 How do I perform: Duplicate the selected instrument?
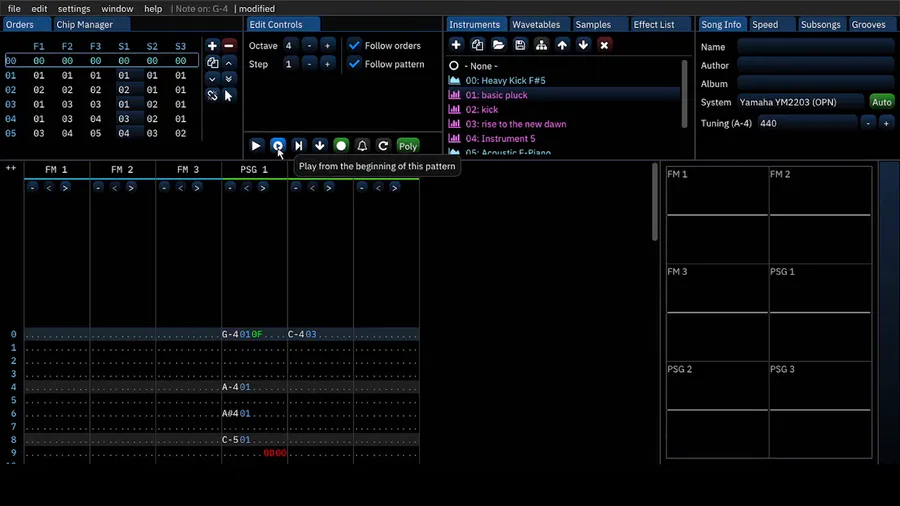(477, 45)
